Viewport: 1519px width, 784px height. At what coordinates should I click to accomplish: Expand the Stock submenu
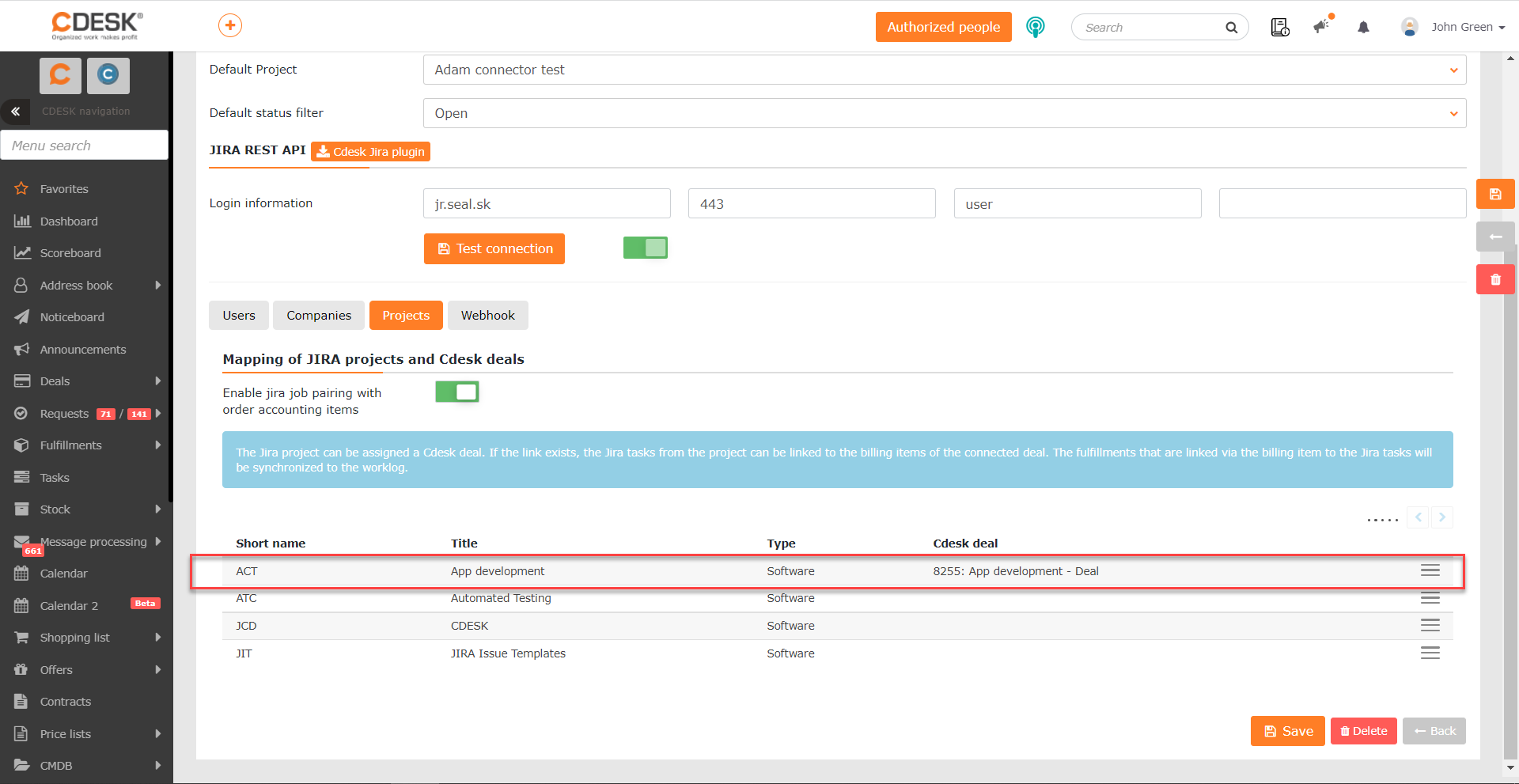(x=158, y=509)
